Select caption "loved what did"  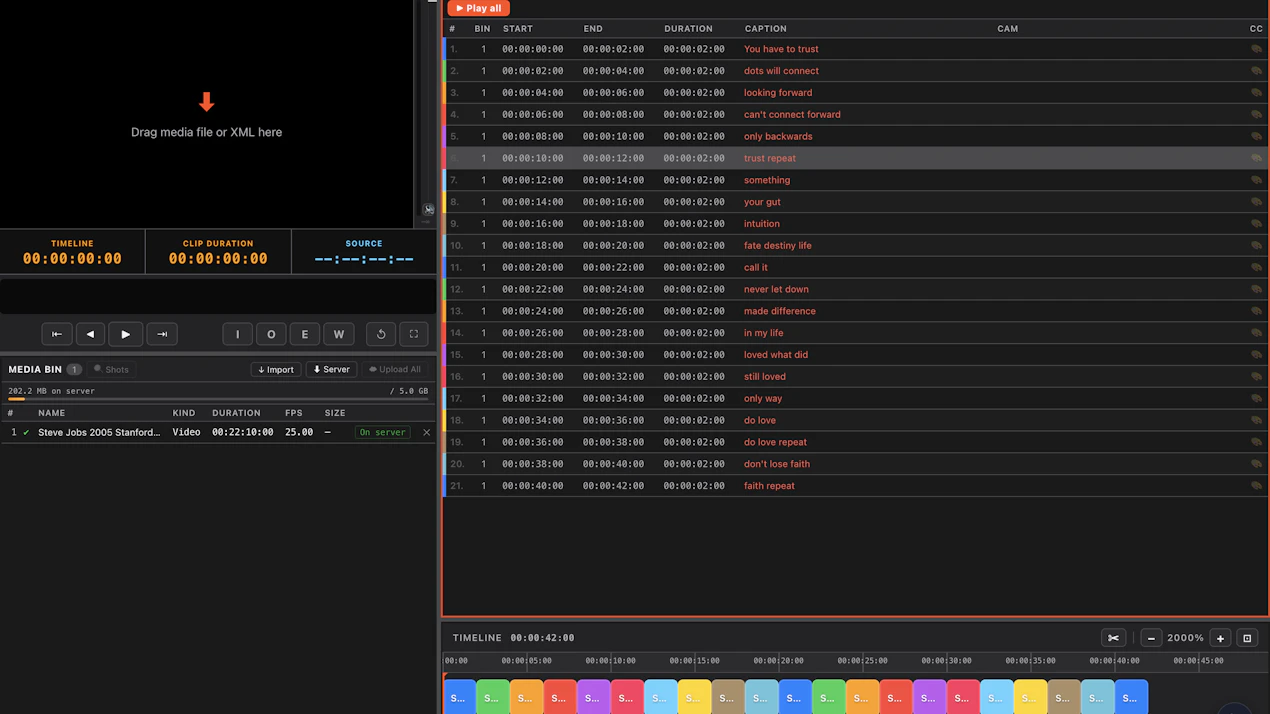pos(776,355)
